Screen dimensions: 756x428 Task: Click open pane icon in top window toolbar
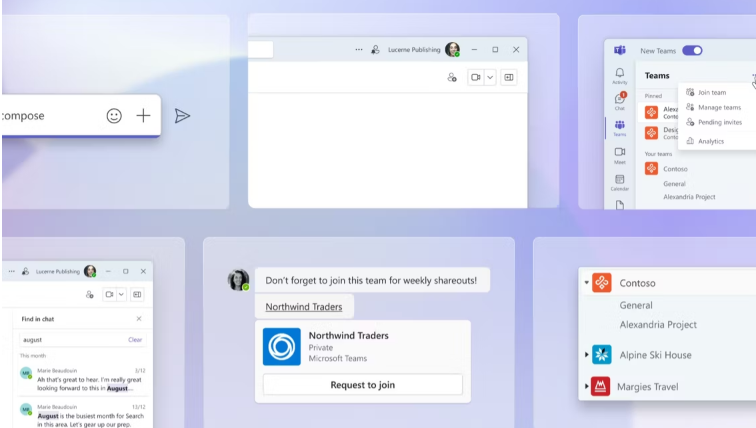tap(509, 77)
